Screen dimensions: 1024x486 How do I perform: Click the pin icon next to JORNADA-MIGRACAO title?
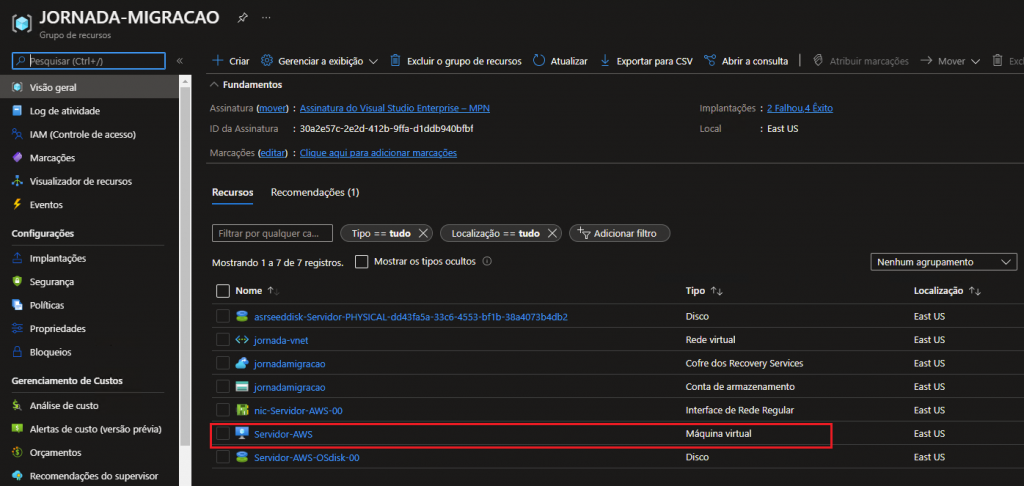click(242, 18)
